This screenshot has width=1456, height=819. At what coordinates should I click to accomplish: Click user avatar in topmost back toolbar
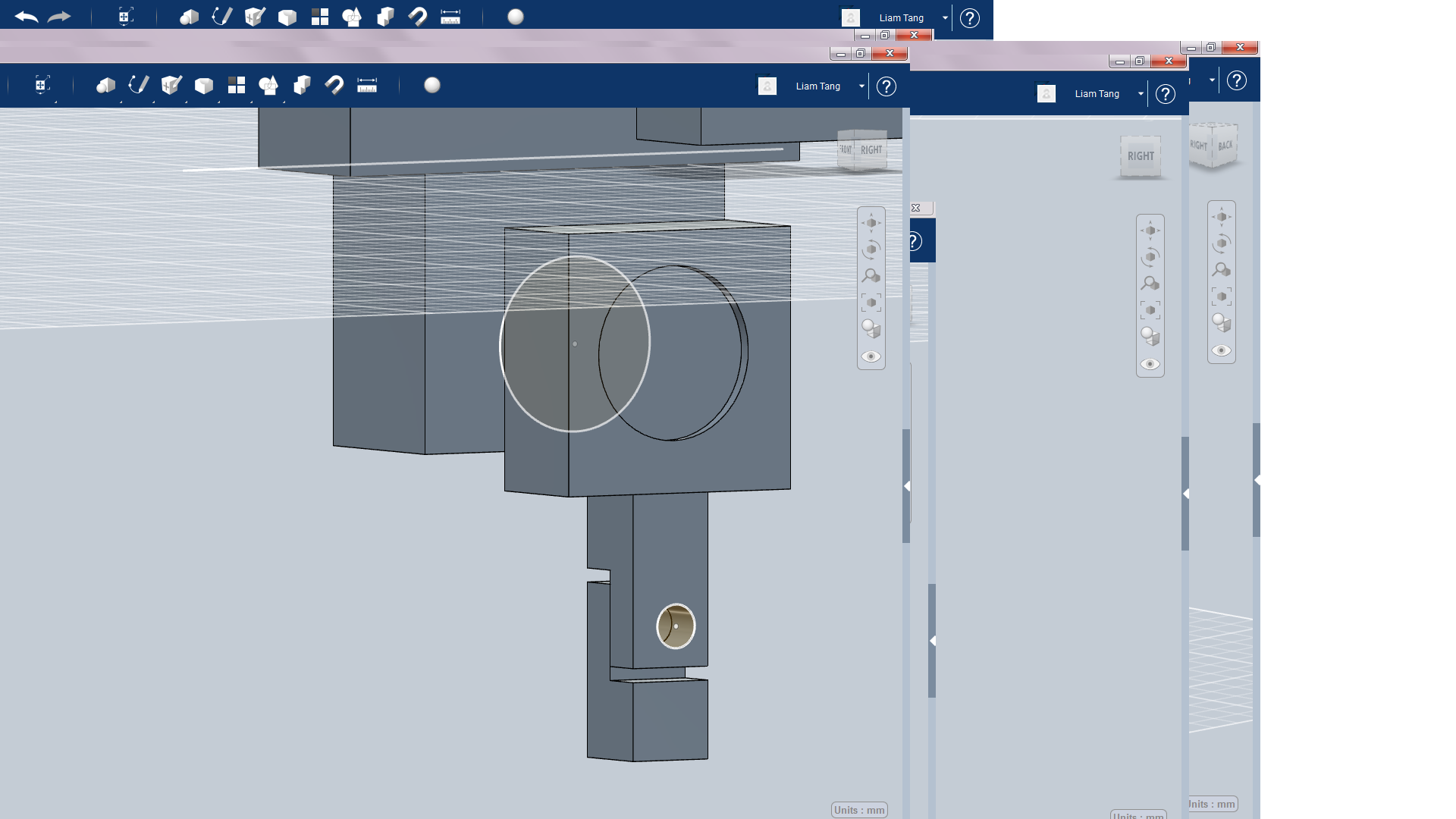click(x=851, y=17)
